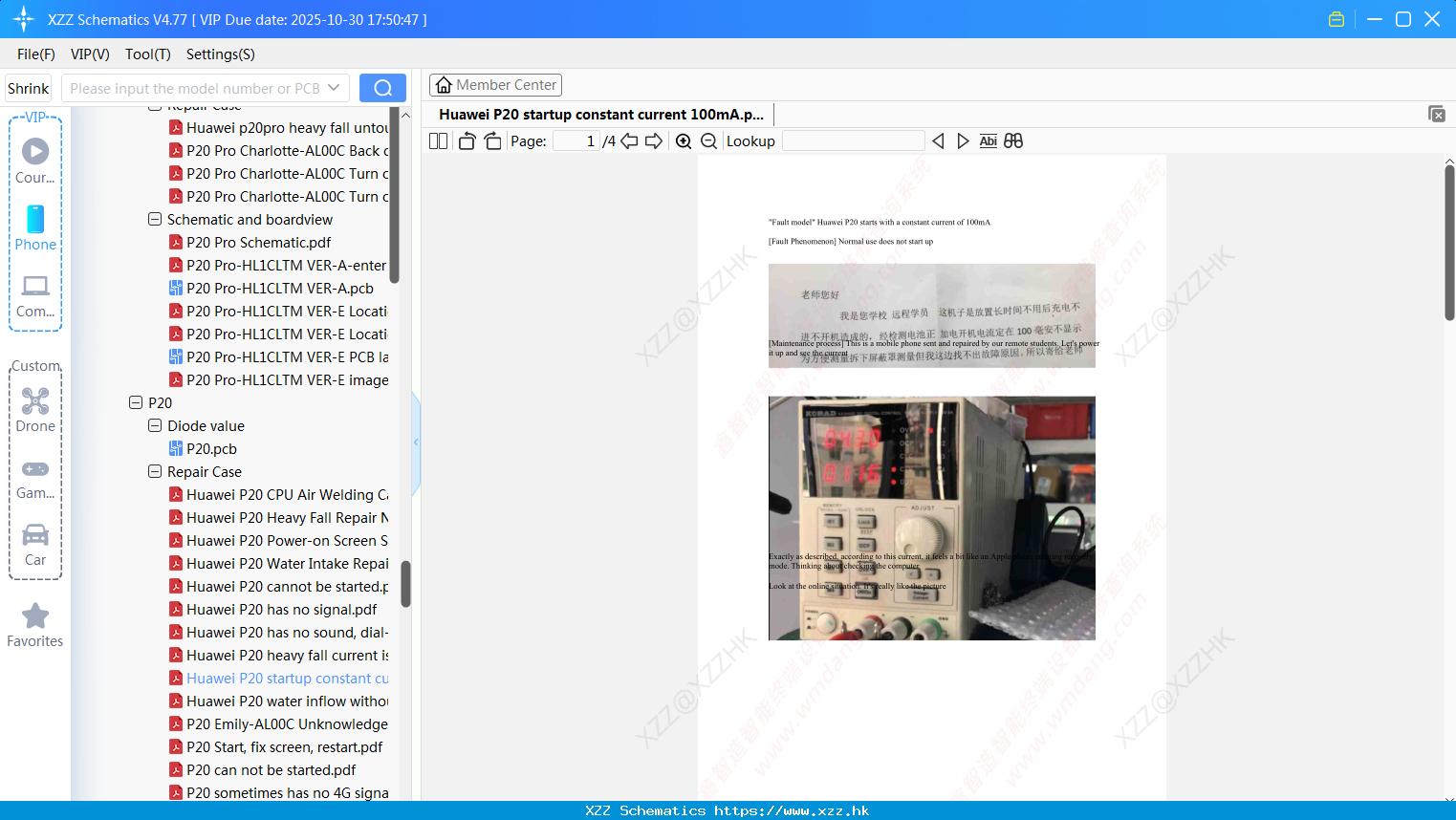The image size is (1456, 820).
Task: Open Favorites in sidebar
Action: click(35, 625)
